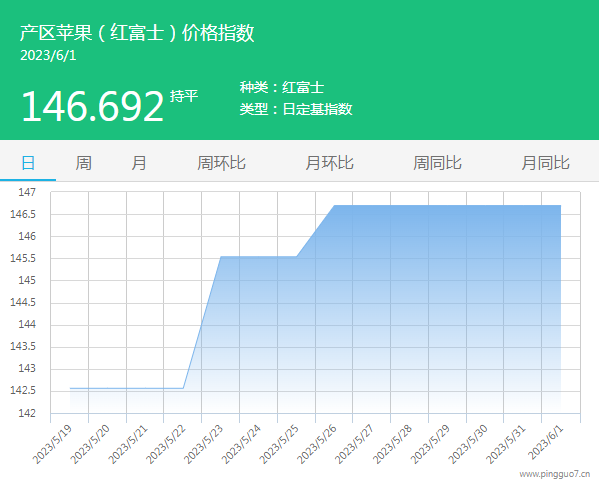Click the 2023/5/19 x-axis label
The height and width of the screenshot is (482, 599).
[x=52, y=445]
